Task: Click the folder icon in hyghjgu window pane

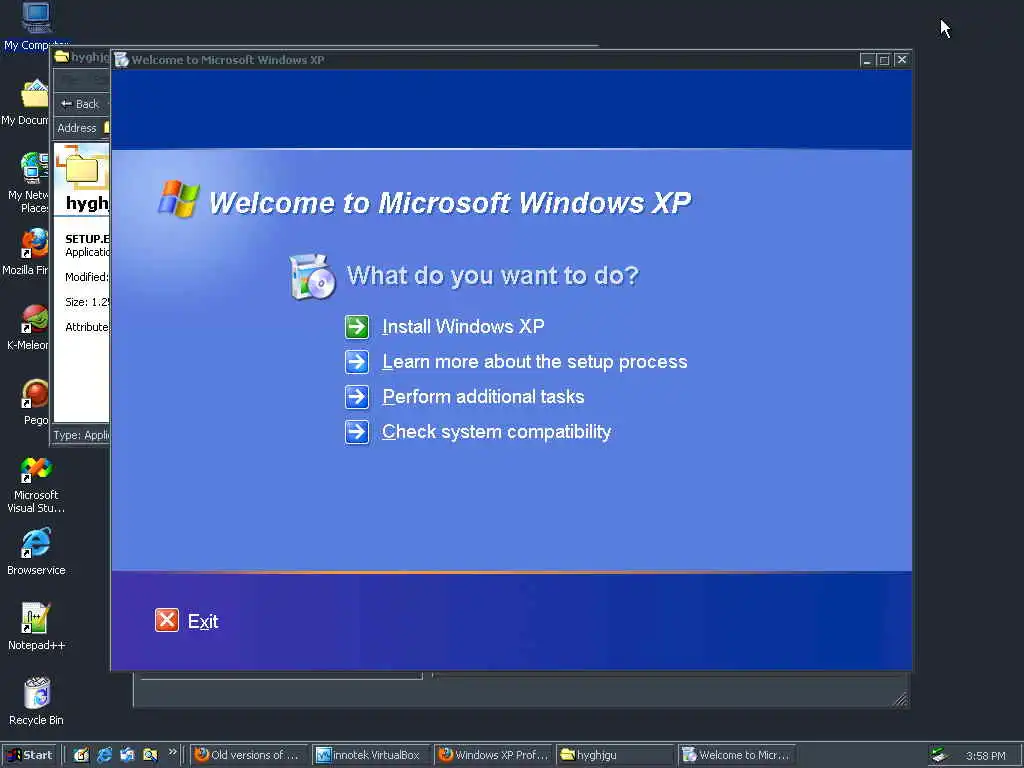Action: 82,168
